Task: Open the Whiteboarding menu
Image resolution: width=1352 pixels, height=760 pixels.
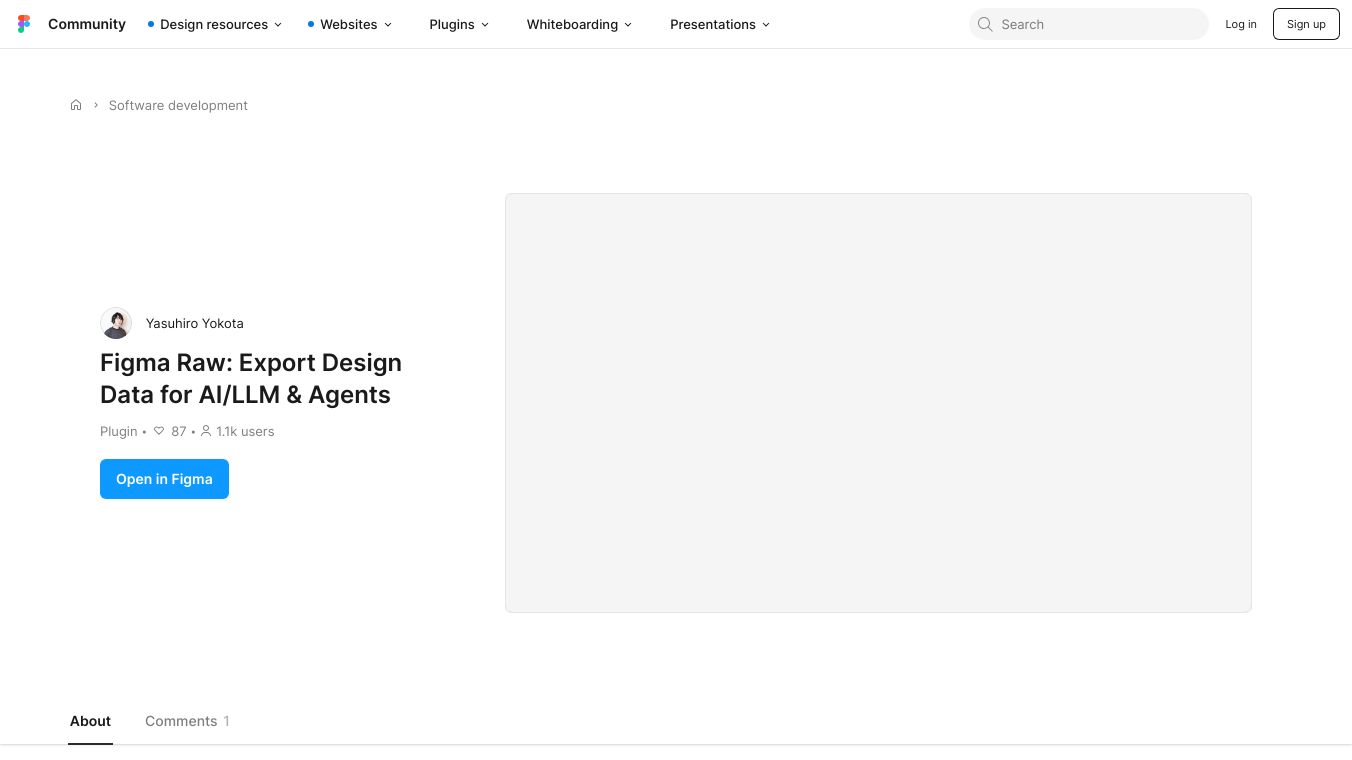Action: [579, 24]
